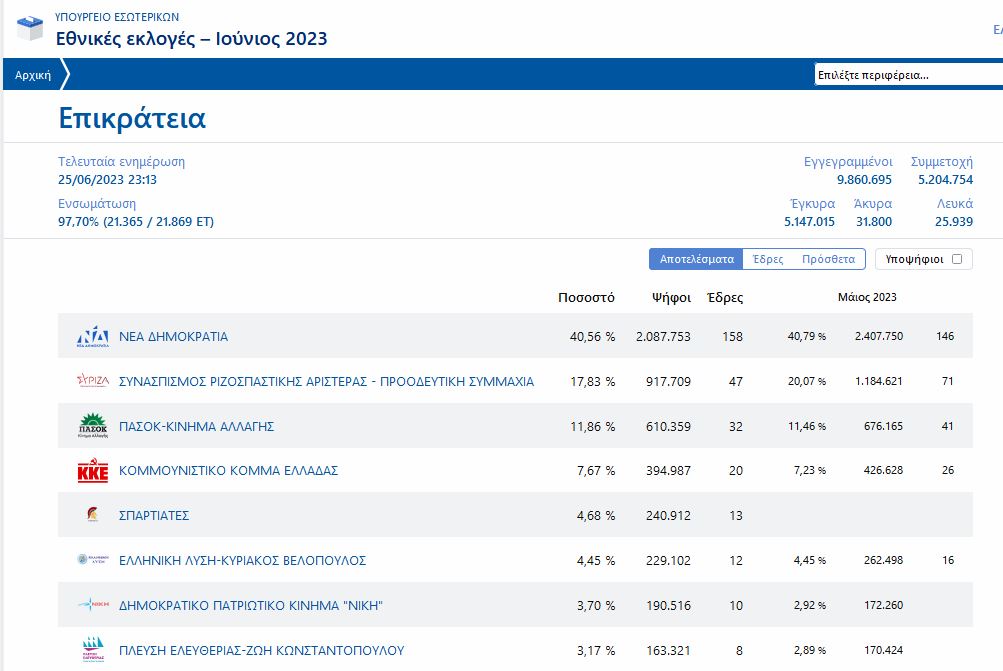Enable the Υποψήφιοι checkbox

click(957, 259)
